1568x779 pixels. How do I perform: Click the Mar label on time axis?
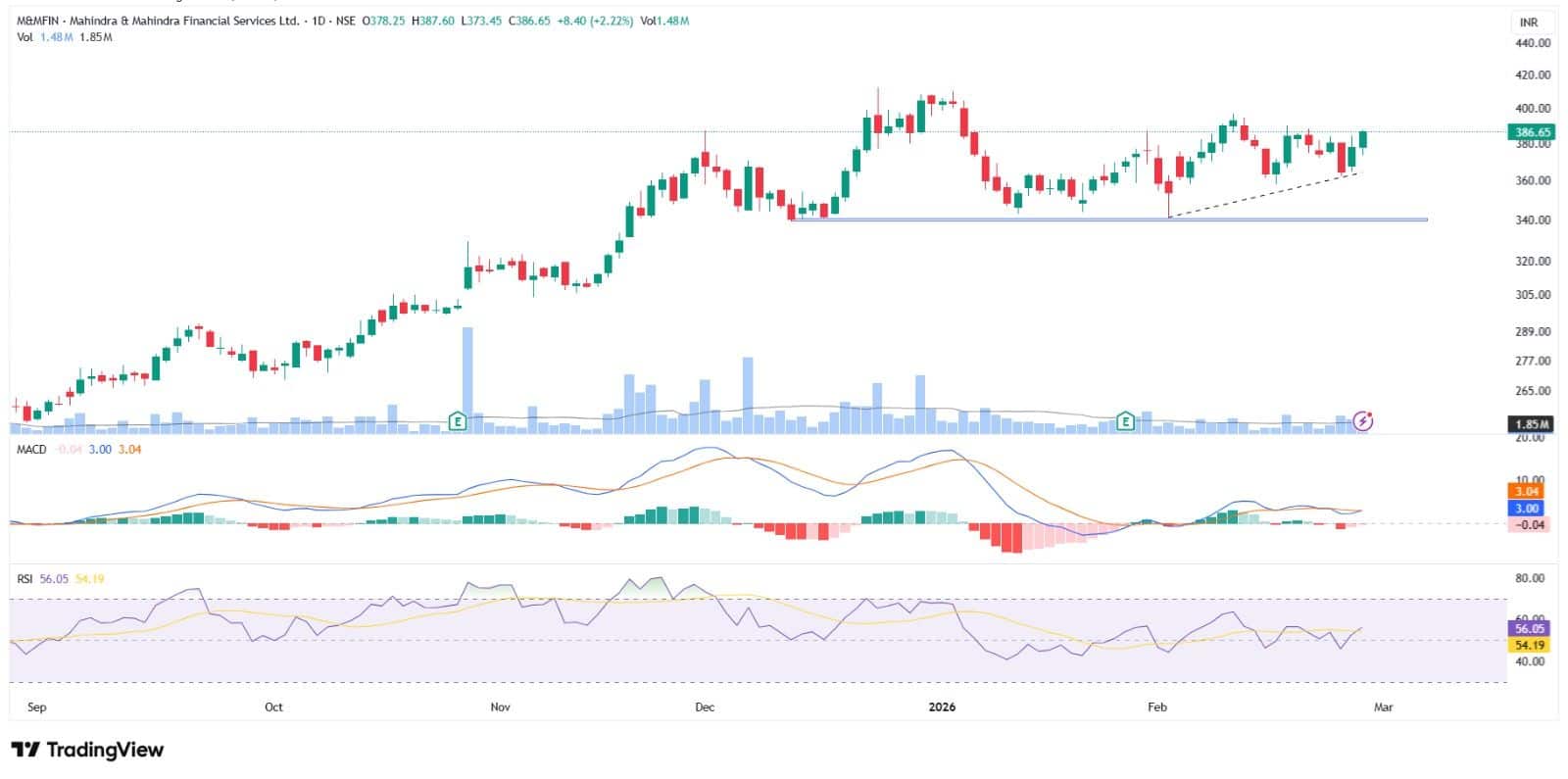click(x=1383, y=707)
